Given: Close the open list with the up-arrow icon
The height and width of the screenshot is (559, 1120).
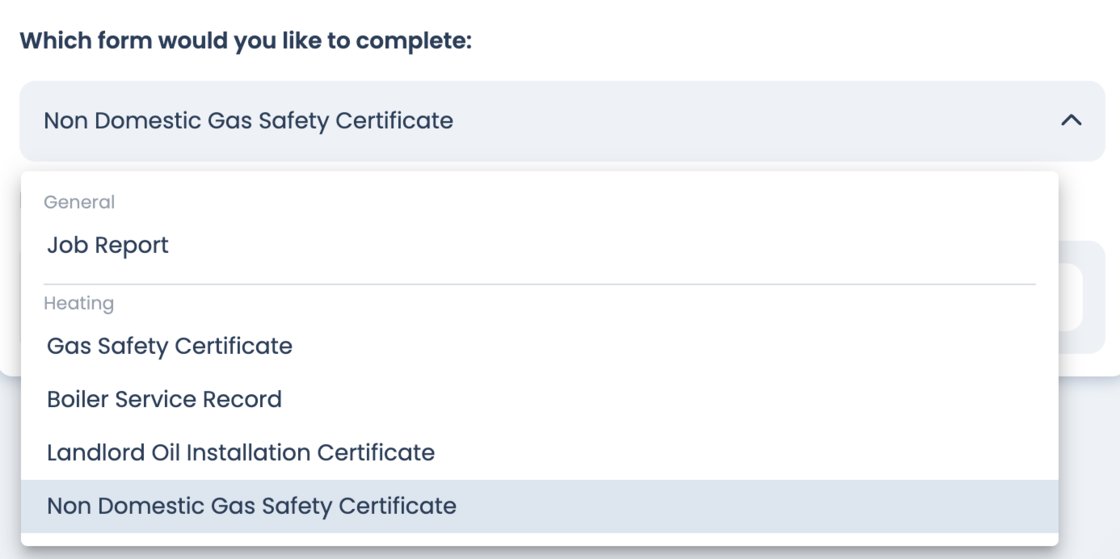Looking at the screenshot, I should [x=1071, y=121].
